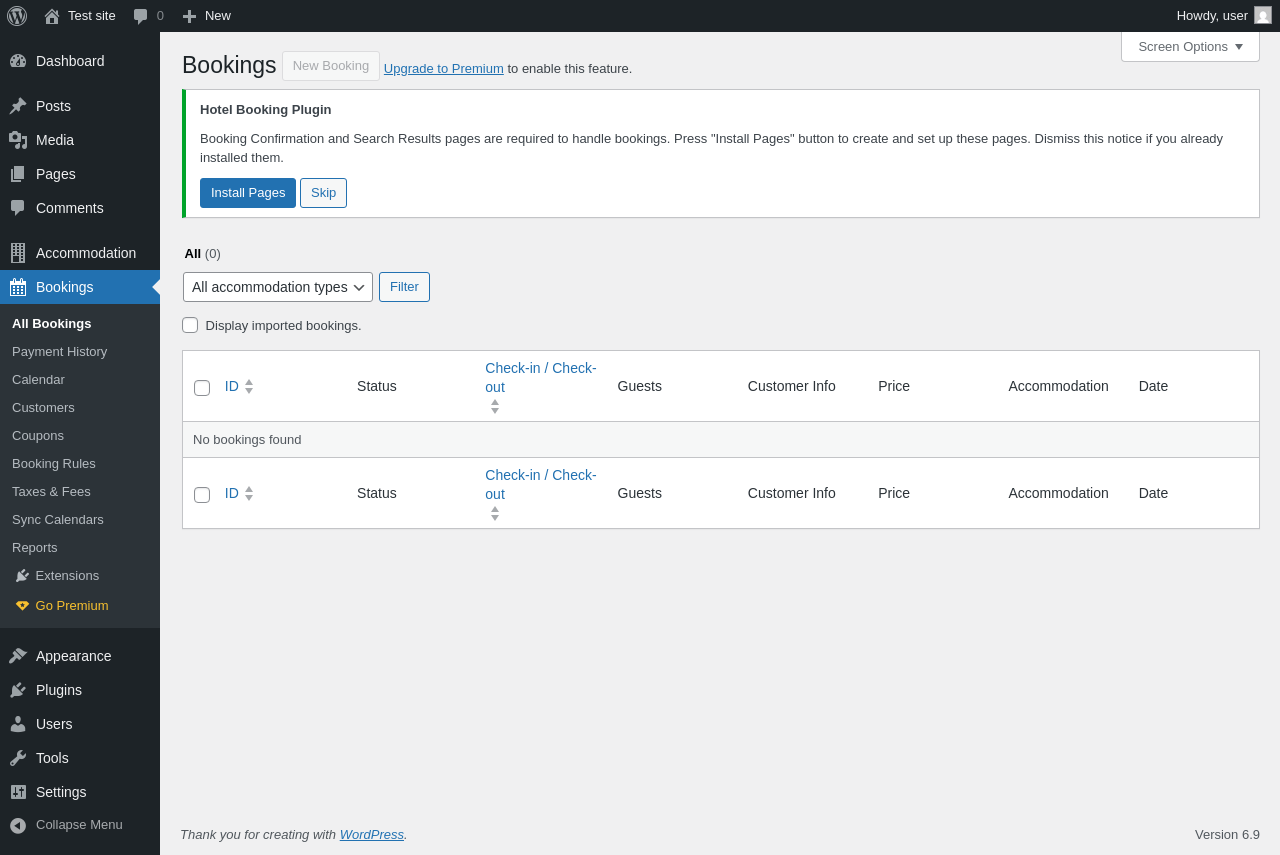Click the Dashboard gauge icon
1280x855 pixels.
(18, 61)
